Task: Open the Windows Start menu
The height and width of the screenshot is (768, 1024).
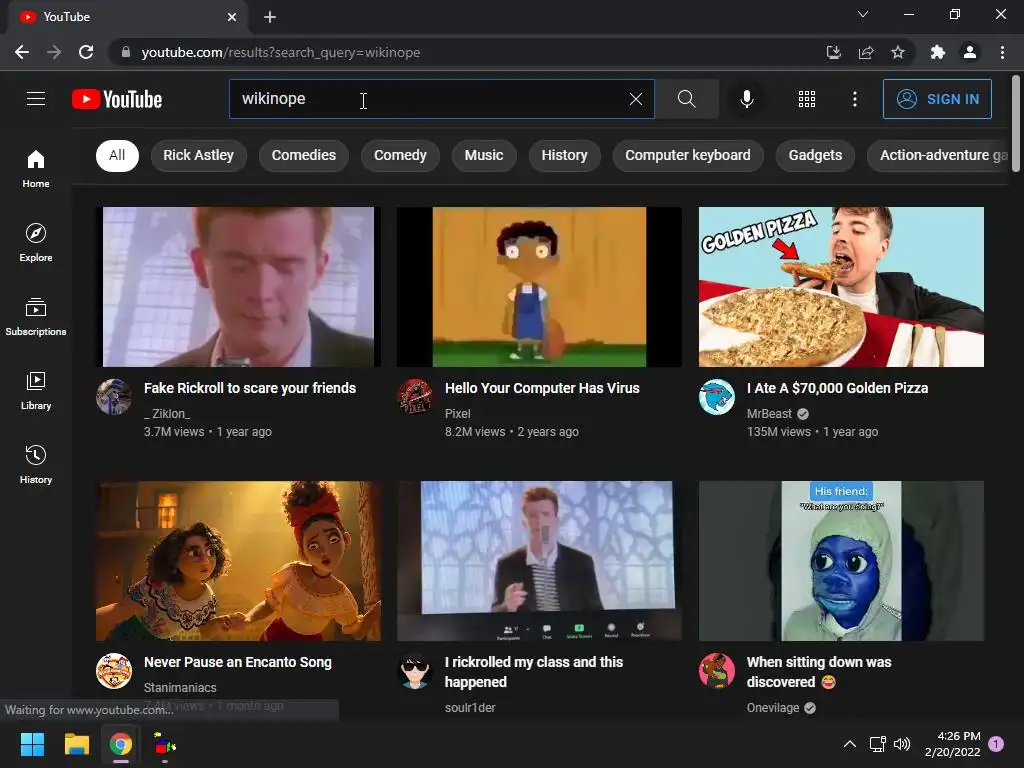Action: tap(32, 744)
